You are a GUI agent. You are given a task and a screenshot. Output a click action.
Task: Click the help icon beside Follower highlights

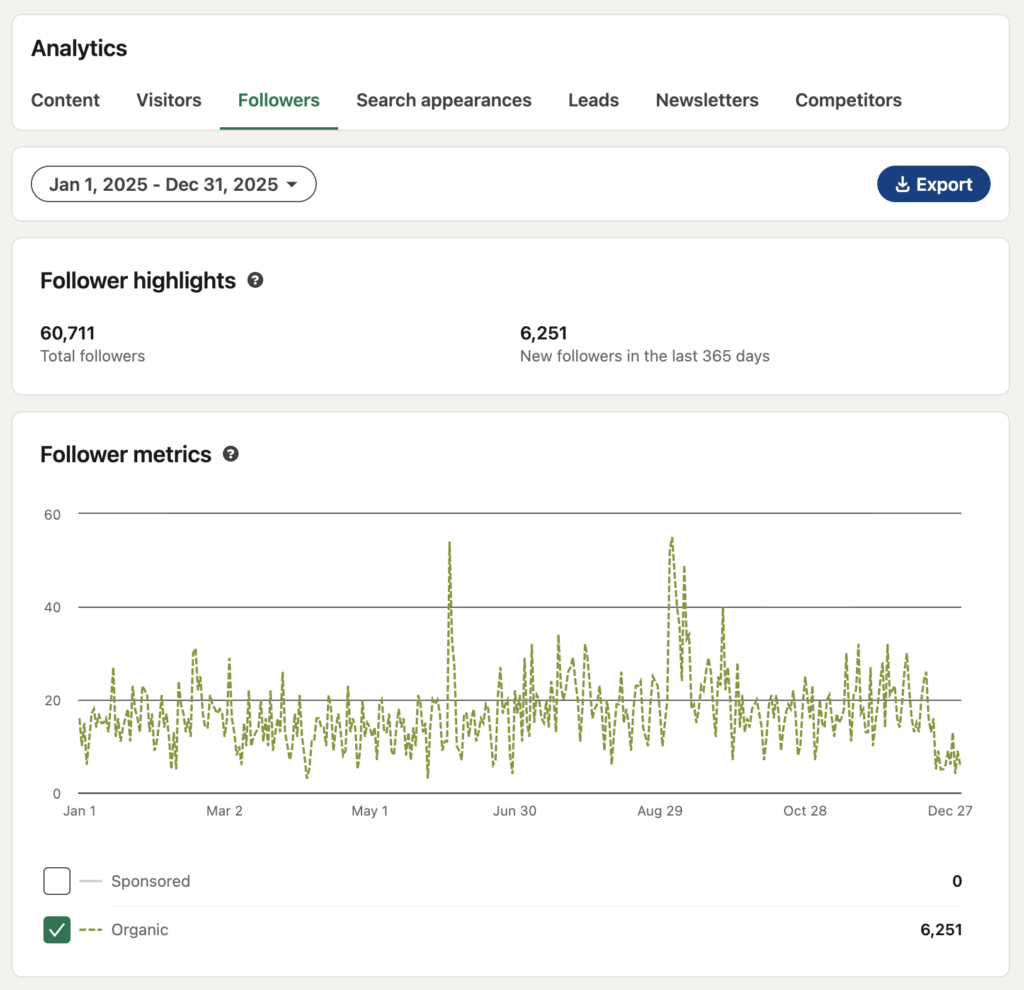click(256, 281)
